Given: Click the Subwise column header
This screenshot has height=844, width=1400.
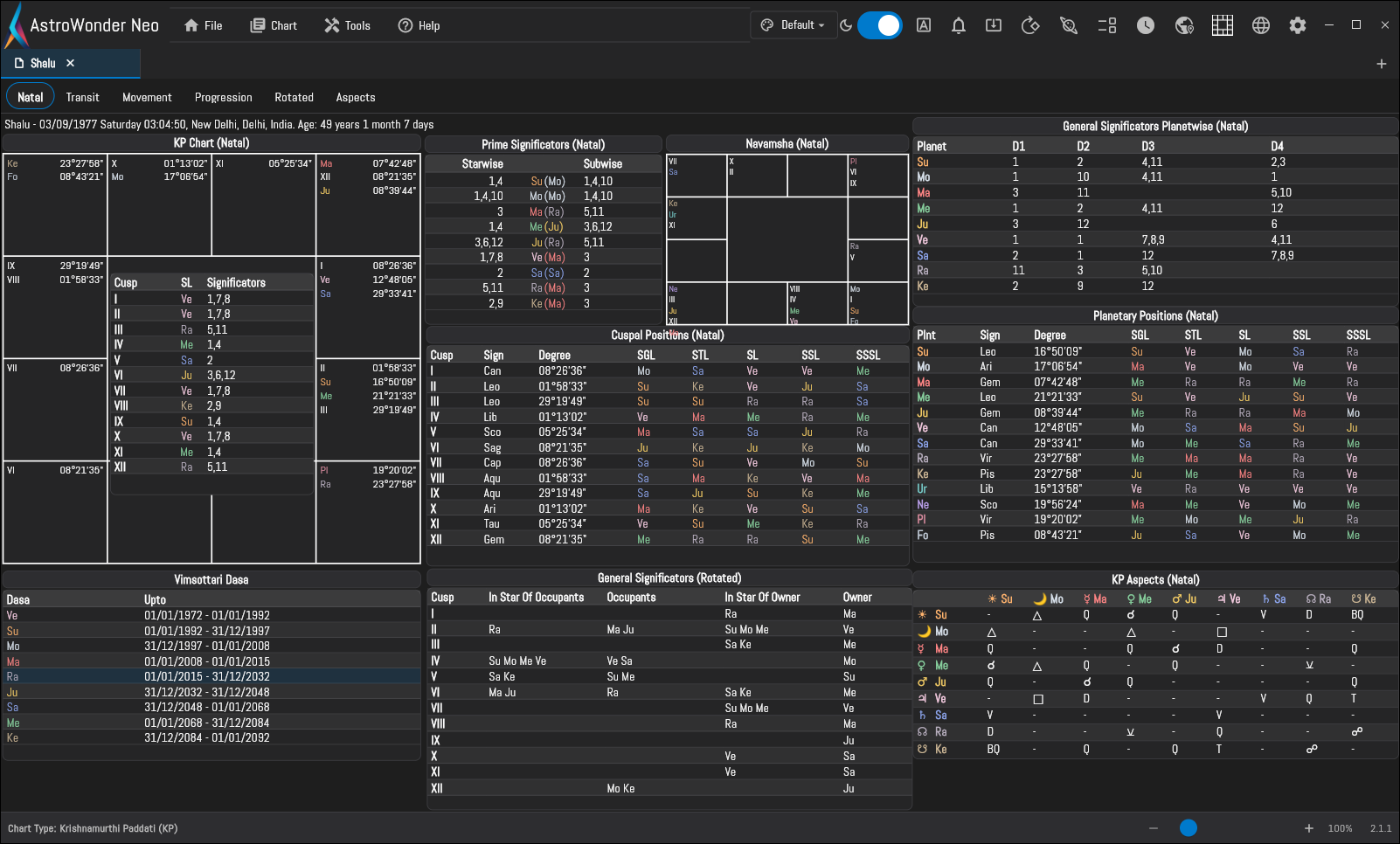Looking at the screenshot, I should 603,163.
